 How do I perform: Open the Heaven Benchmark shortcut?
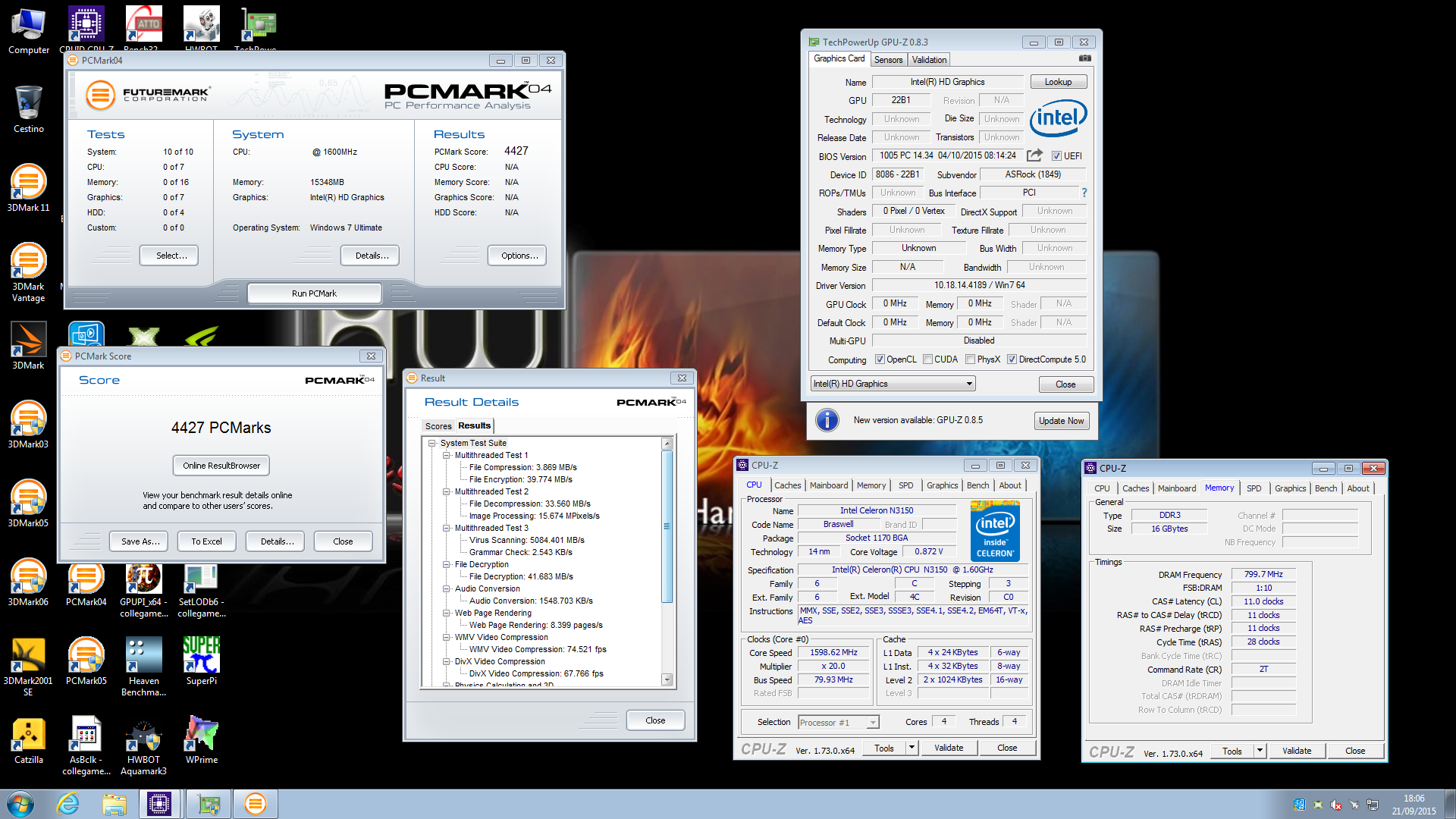point(144,667)
